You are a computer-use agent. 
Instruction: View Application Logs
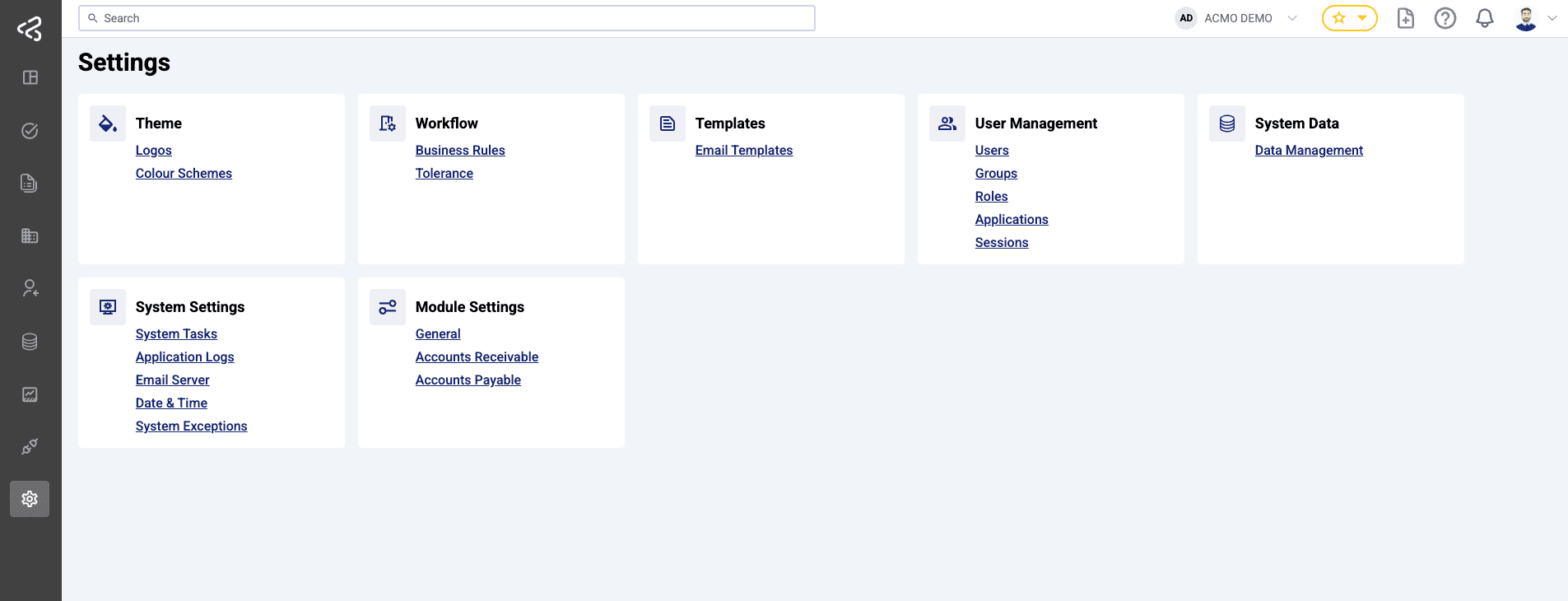click(x=184, y=357)
